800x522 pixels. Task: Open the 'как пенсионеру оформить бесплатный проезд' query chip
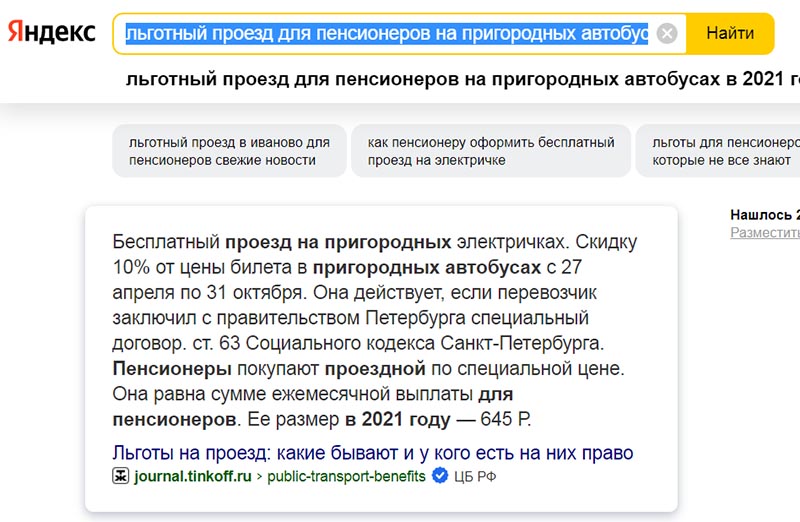491,151
